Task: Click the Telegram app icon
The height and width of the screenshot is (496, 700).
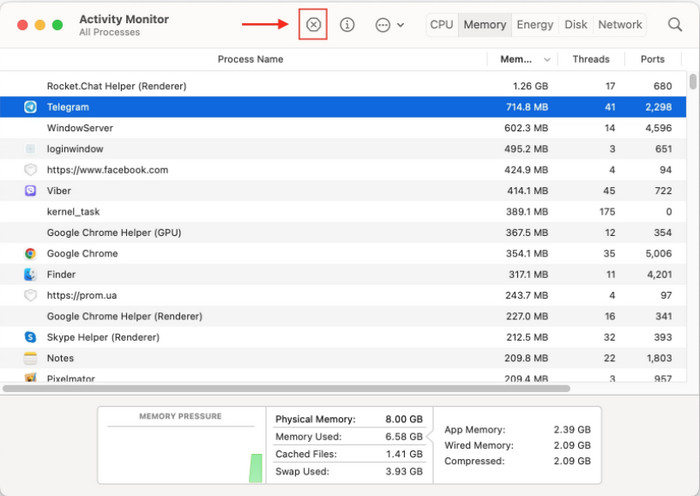Action: [30, 107]
